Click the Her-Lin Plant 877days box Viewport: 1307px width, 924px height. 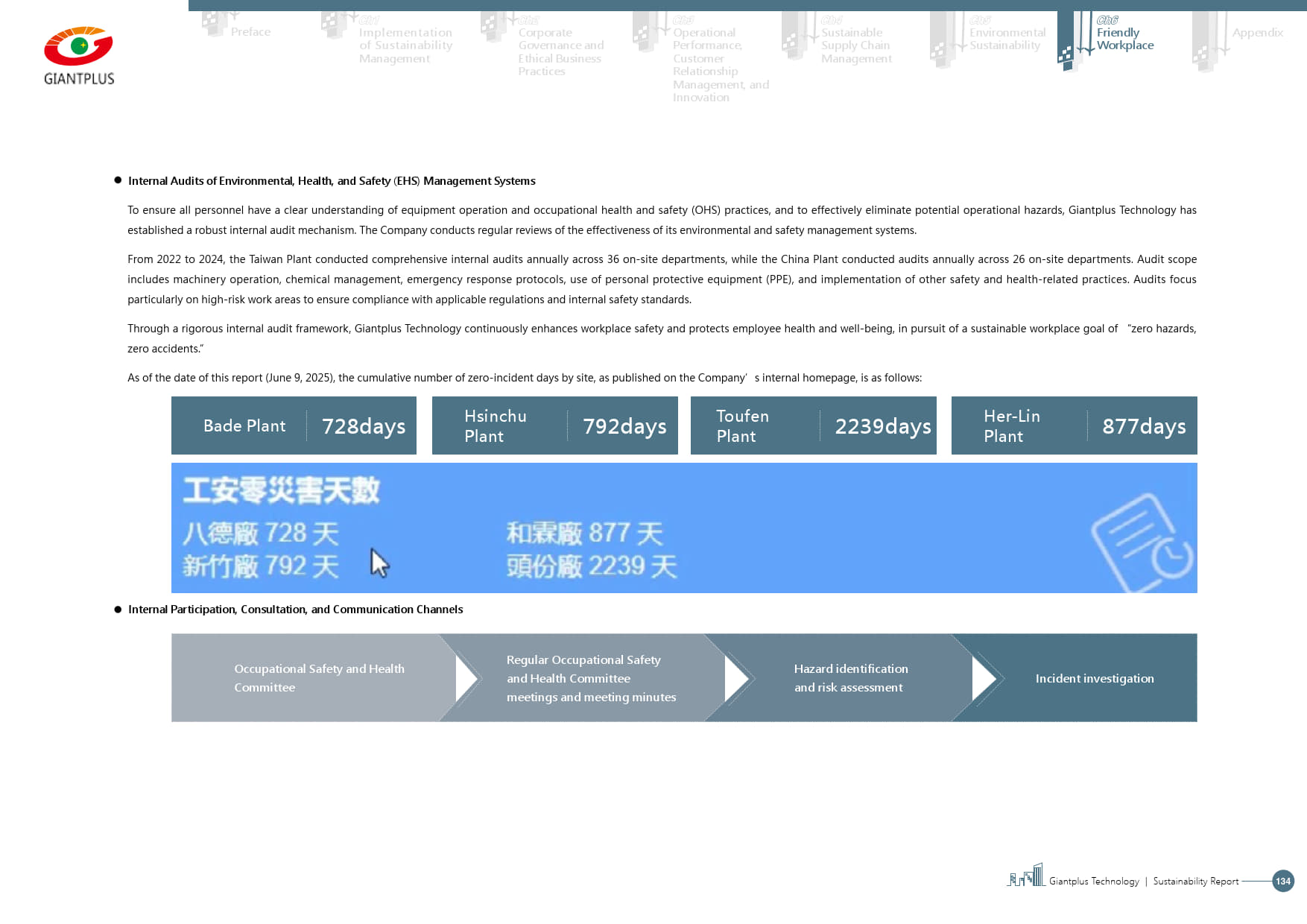(x=1074, y=425)
